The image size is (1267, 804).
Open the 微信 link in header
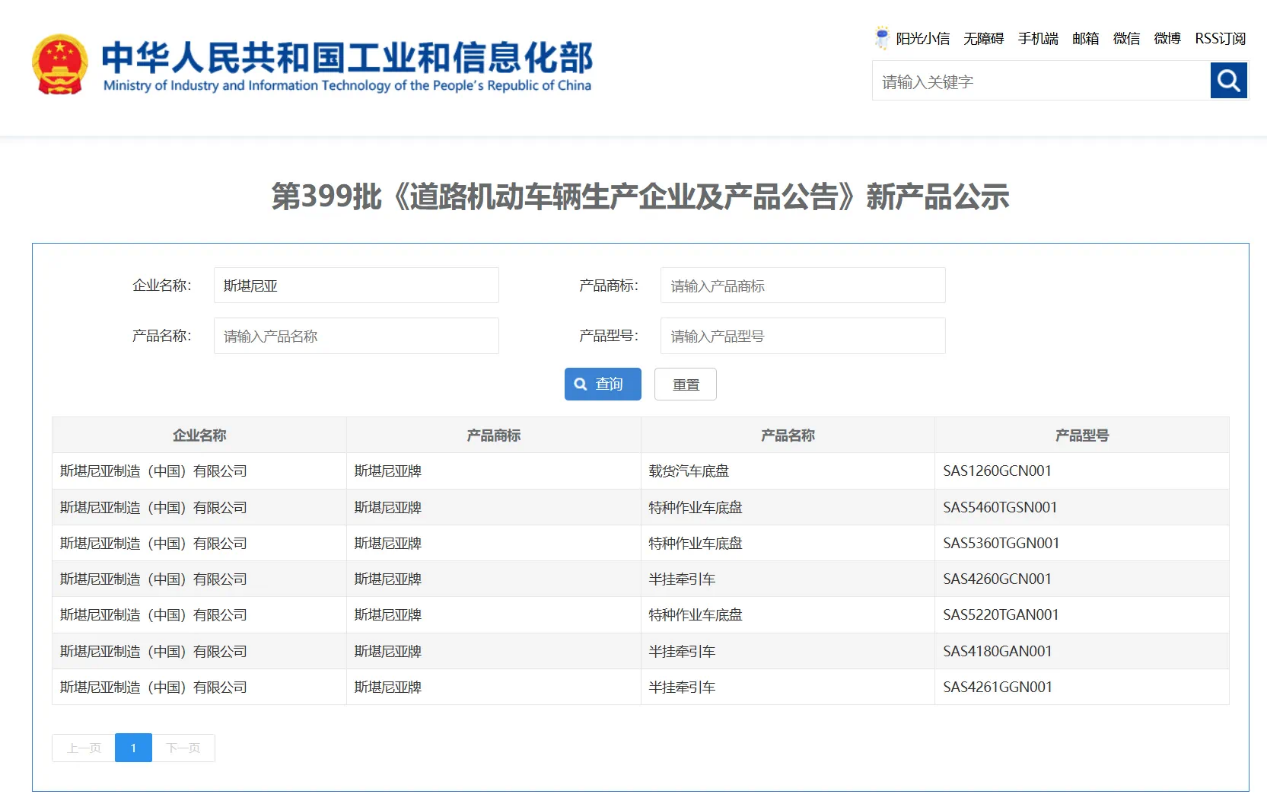(x=1126, y=39)
